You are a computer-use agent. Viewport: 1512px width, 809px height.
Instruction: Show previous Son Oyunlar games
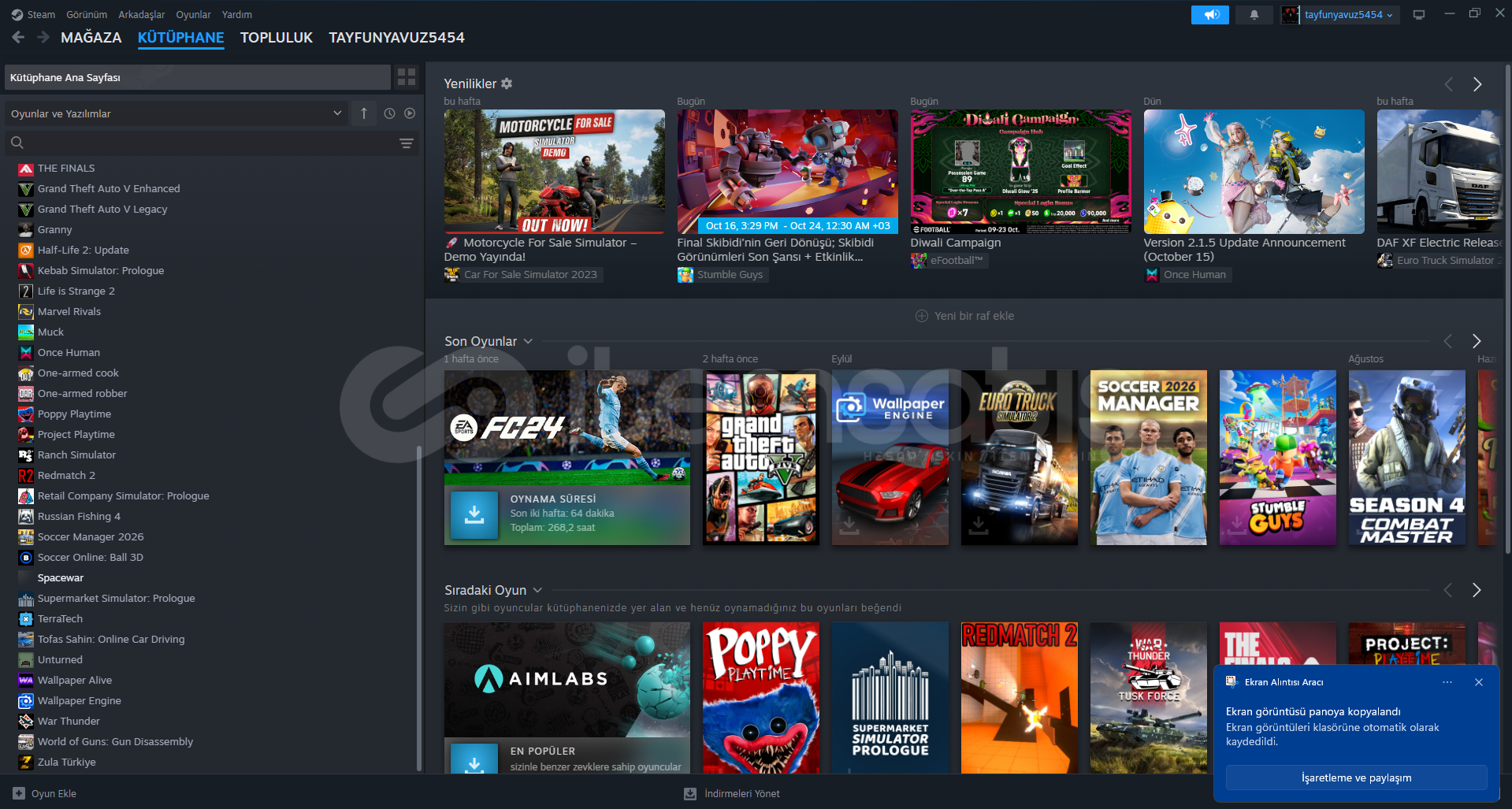1447,341
